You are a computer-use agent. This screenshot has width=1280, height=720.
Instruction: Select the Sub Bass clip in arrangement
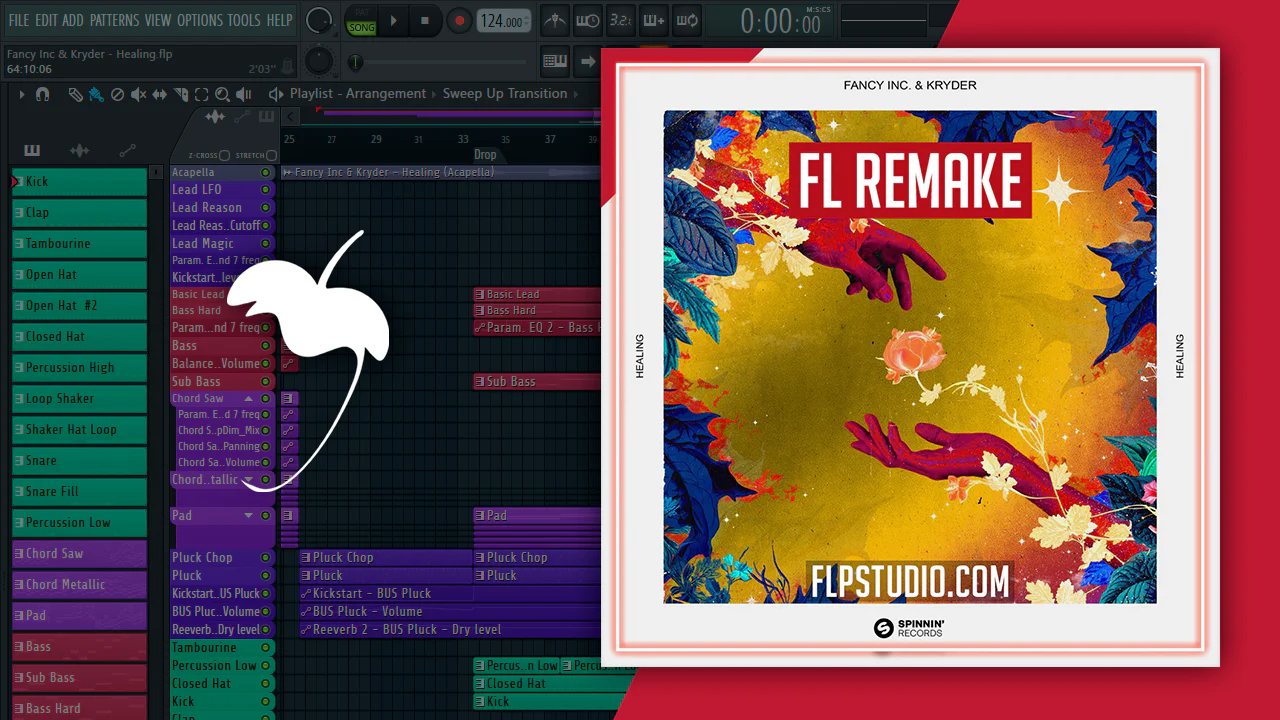[x=537, y=382]
